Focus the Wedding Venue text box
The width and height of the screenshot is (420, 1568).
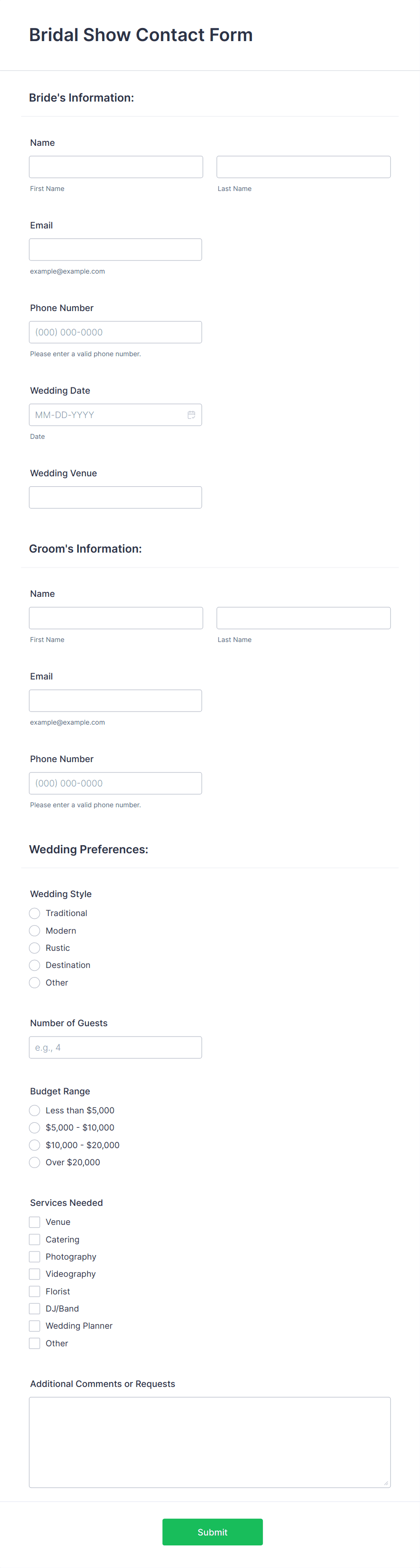[x=116, y=497]
